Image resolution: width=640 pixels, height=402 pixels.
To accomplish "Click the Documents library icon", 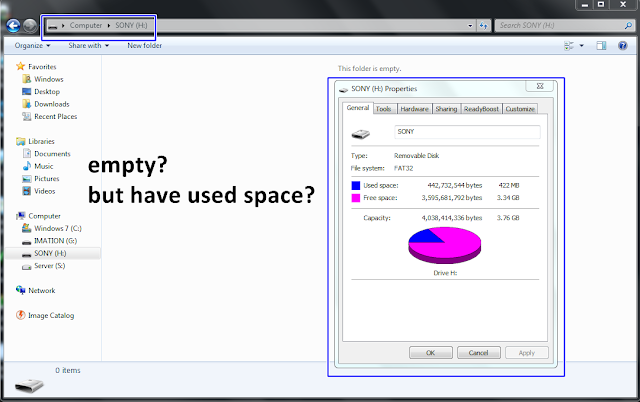I will [x=27, y=153].
